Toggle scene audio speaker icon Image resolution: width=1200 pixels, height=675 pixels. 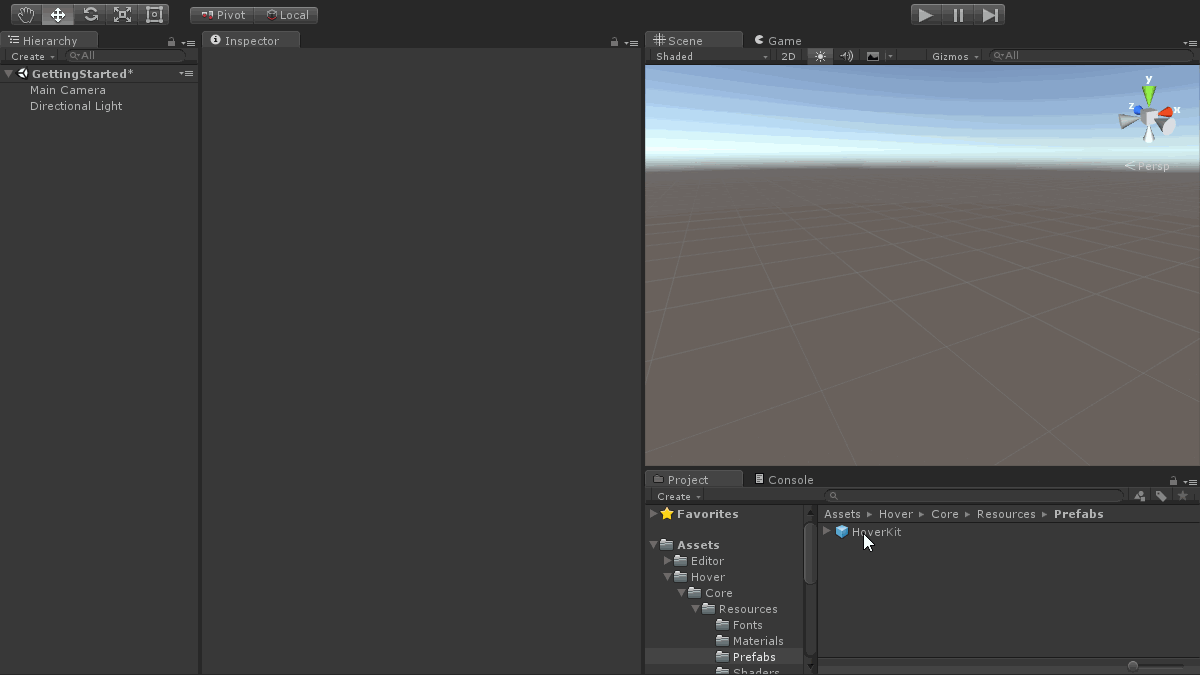coord(846,57)
